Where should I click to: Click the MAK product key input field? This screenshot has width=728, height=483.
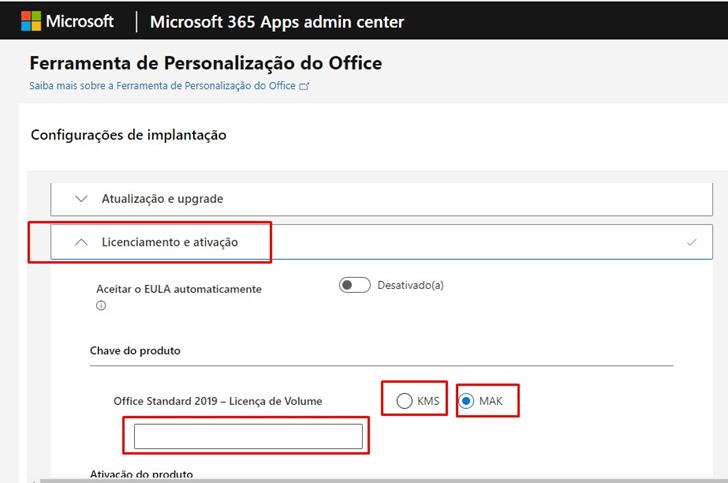coord(248,436)
